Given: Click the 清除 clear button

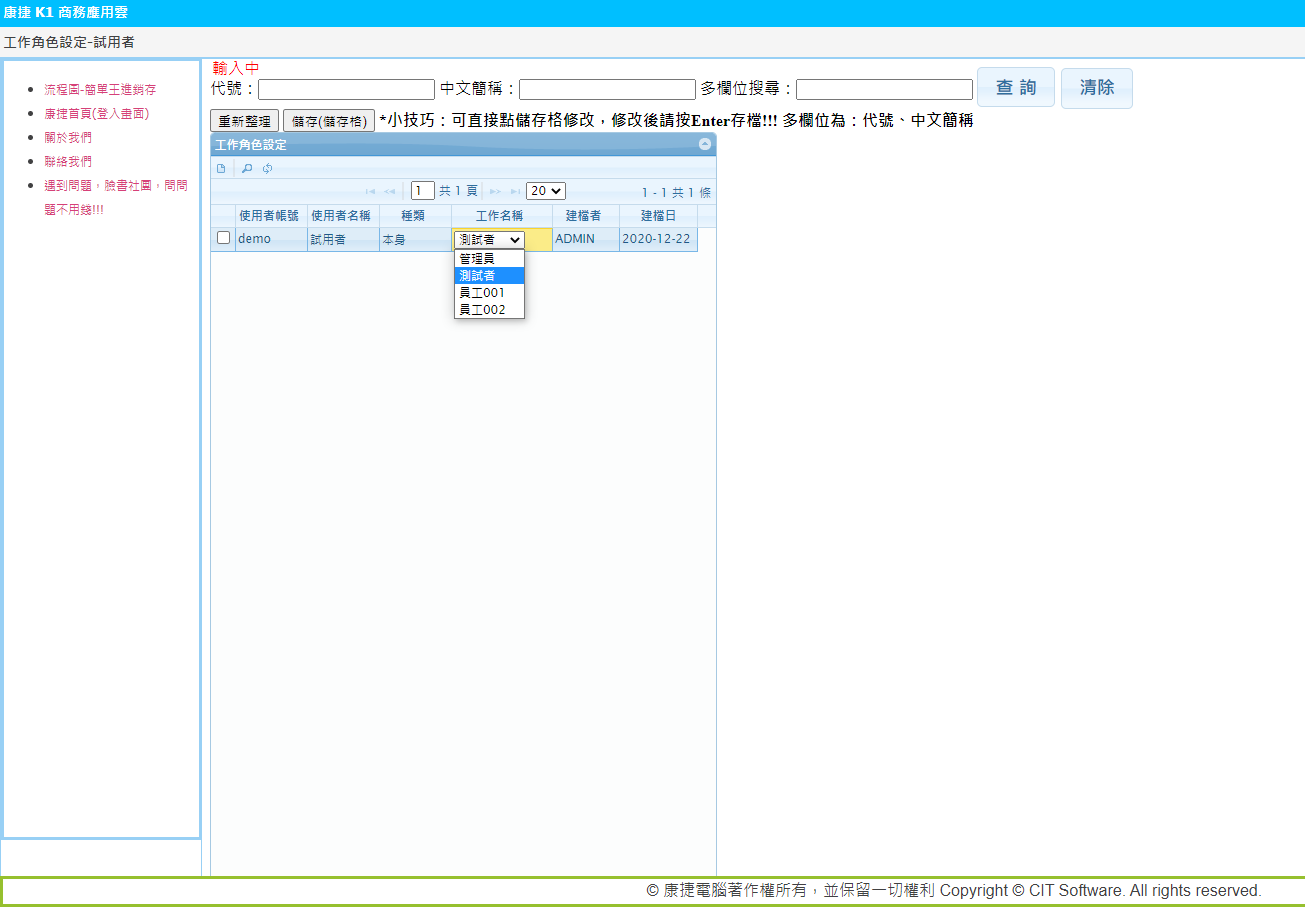Looking at the screenshot, I should pyautogui.click(x=1096, y=88).
